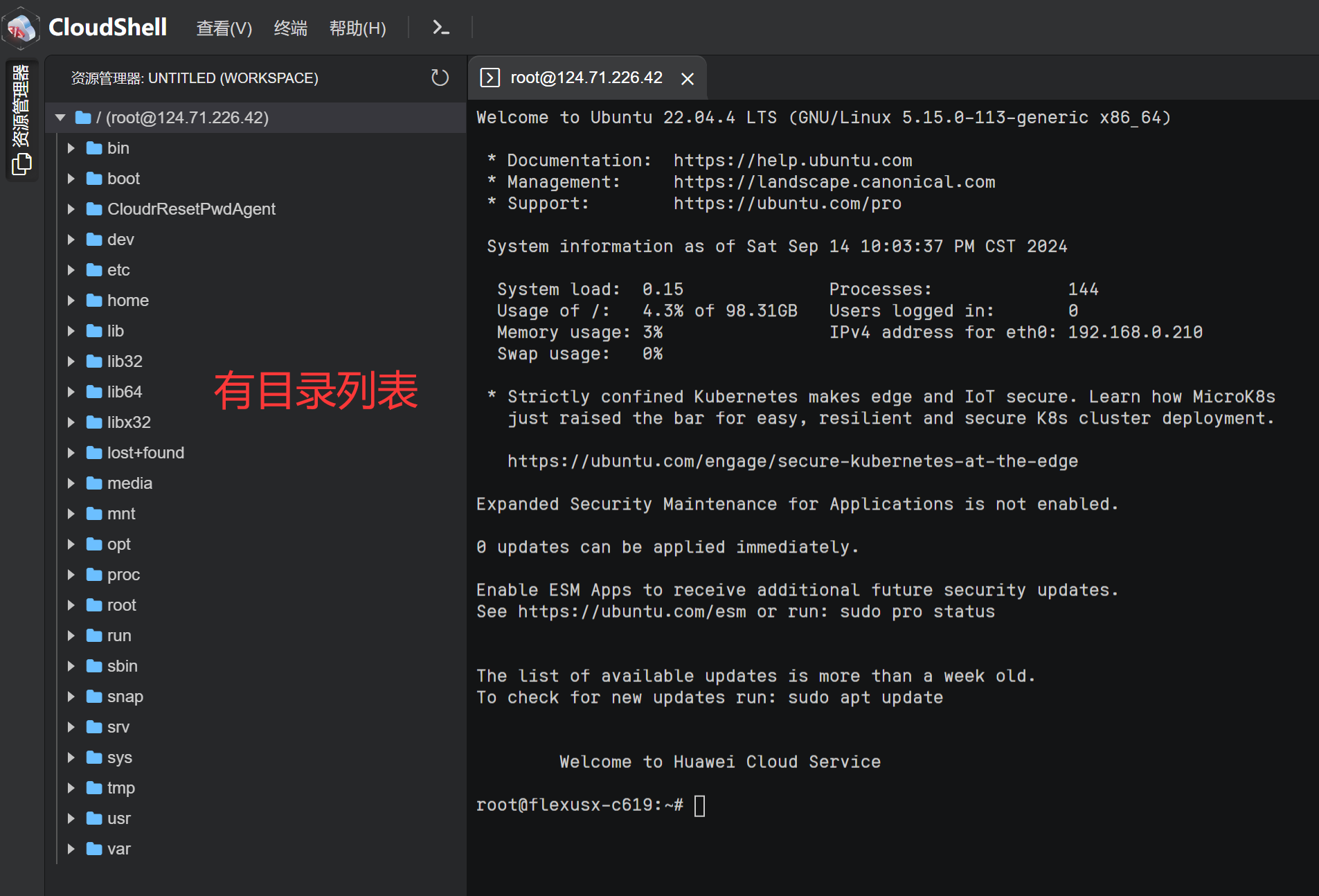This screenshot has height=896, width=1319.
Task: Expand the lib32 folder
Action: click(x=71, y=361)
